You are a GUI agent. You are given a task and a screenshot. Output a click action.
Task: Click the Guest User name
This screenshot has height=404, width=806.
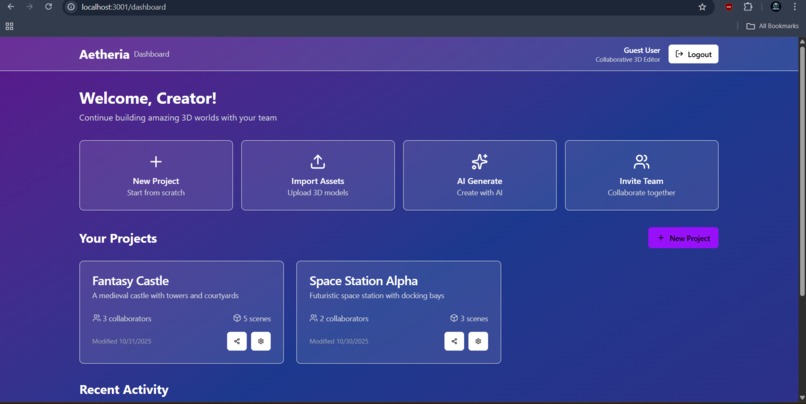642,50
